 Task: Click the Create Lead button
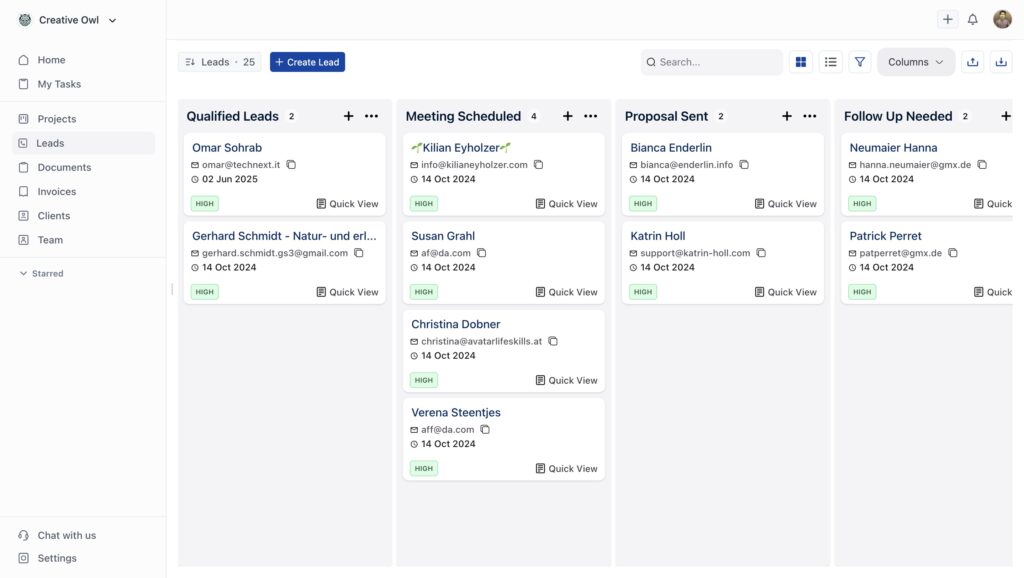tap(307, 62)
